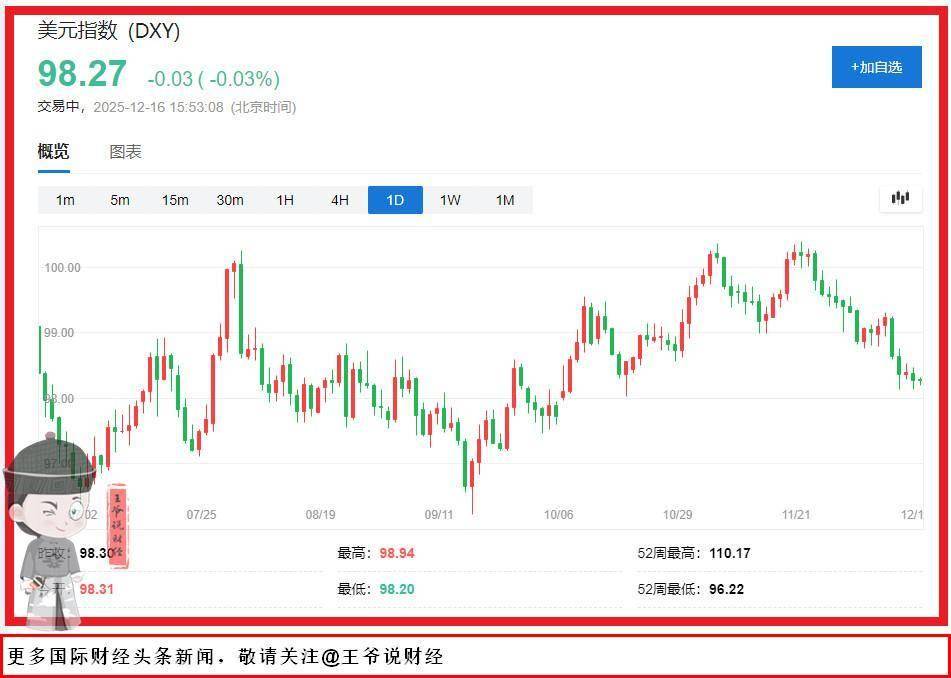The height and width of the screenshot is (678, 951).
Task: Click the current price 98.27
Action: 82,75
